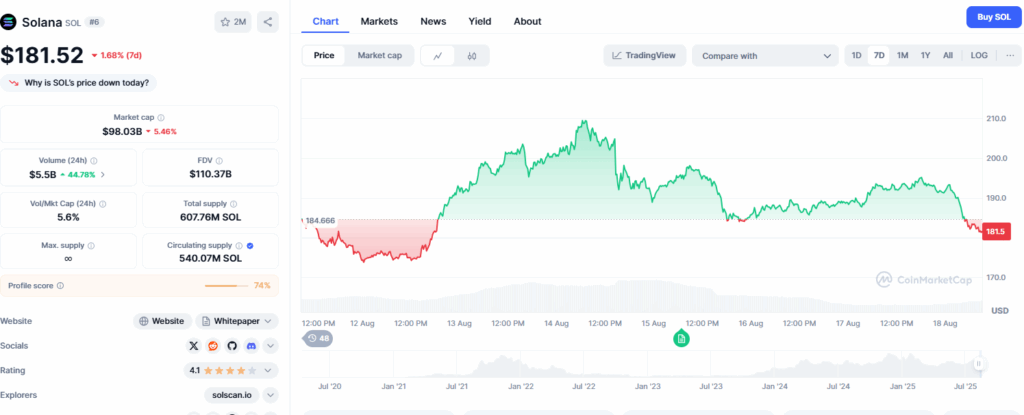Expand more Socials links chevron
The image size is (1024, 415).
click(x=270, y=346)
